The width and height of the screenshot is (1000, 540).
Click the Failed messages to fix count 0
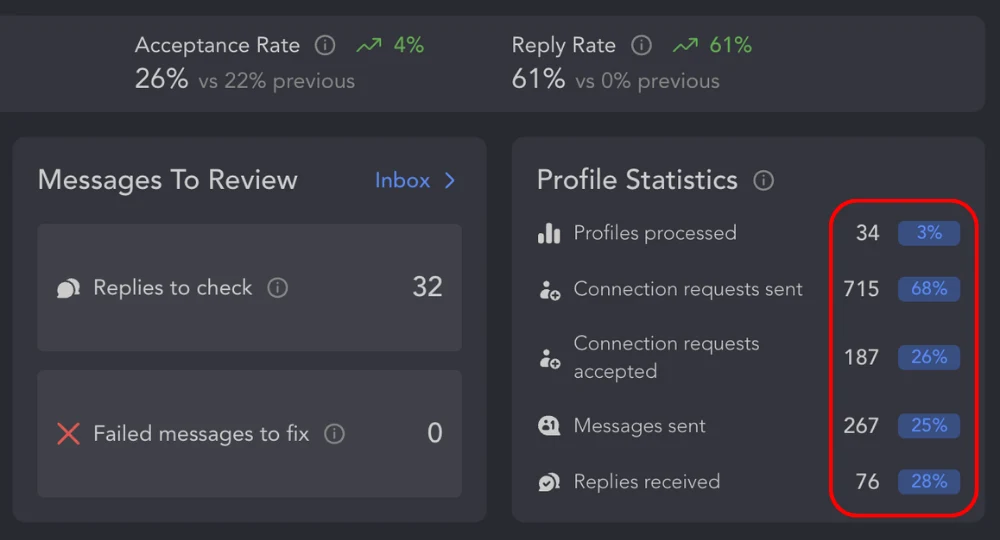435,434
